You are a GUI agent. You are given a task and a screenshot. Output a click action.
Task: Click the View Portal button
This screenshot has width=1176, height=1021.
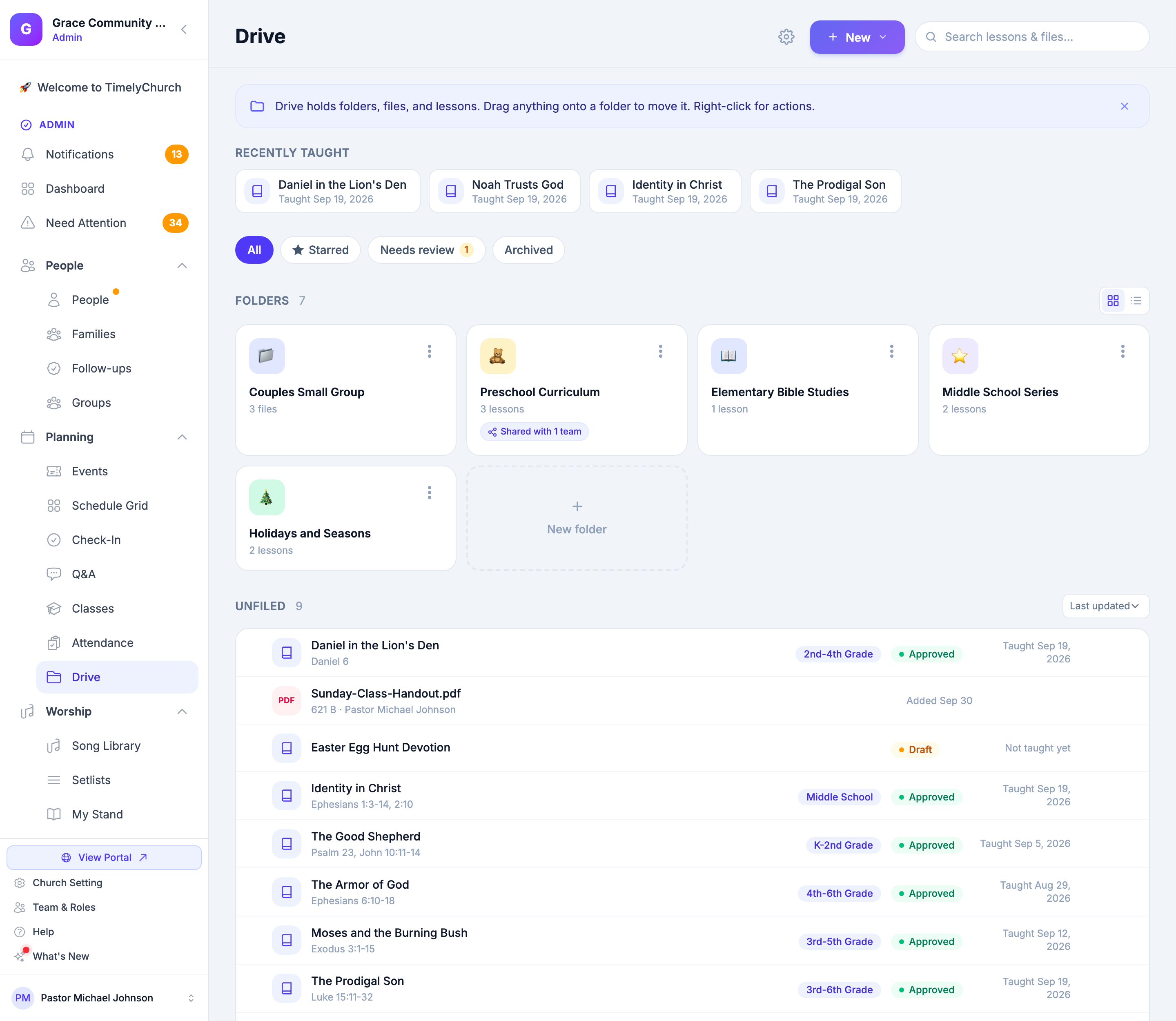point(104,858)
